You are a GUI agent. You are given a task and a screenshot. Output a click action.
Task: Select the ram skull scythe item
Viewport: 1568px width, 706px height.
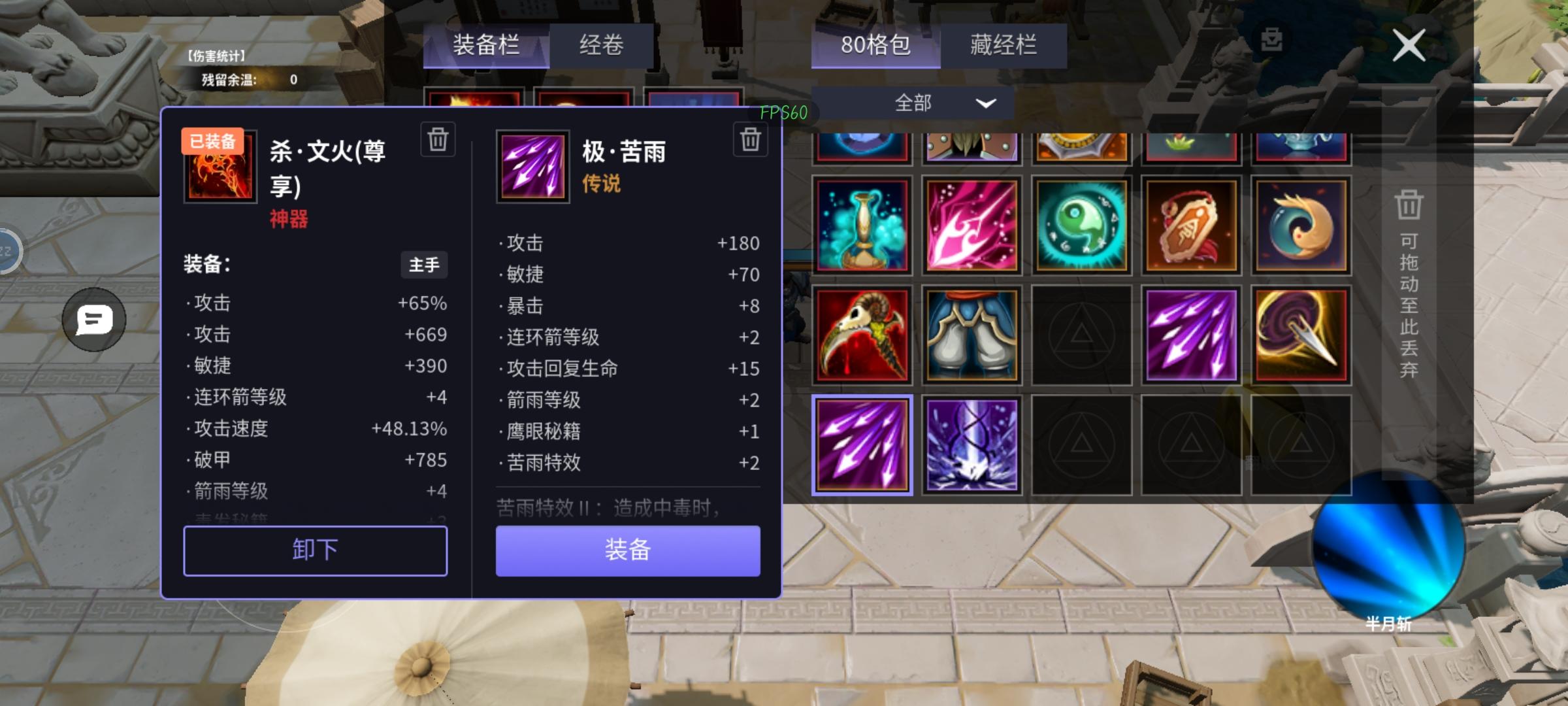tap(862, 335)
